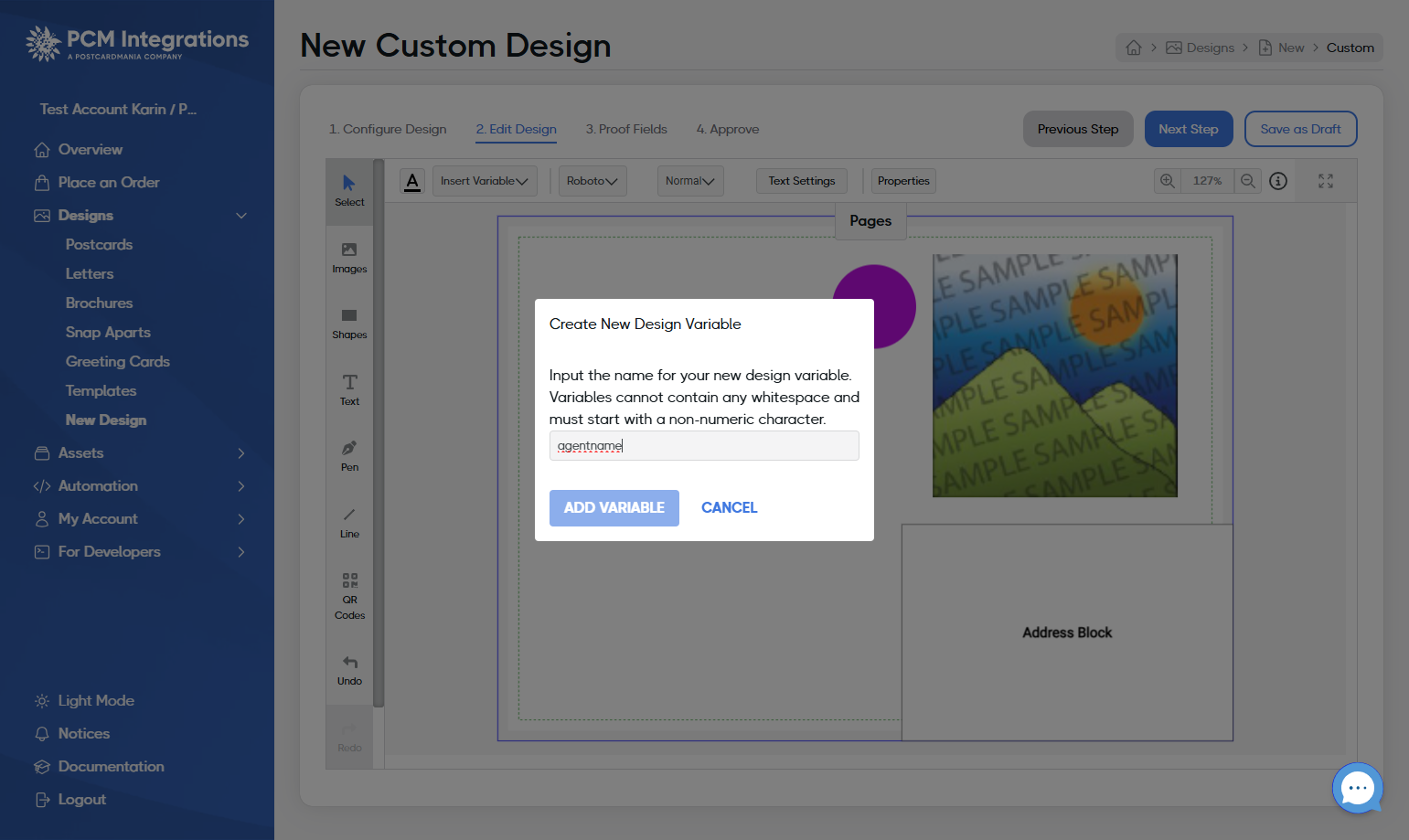Open the Roboto font dropdown
The width and height of the screenshot is (1409, 840).
pos(592,181)
